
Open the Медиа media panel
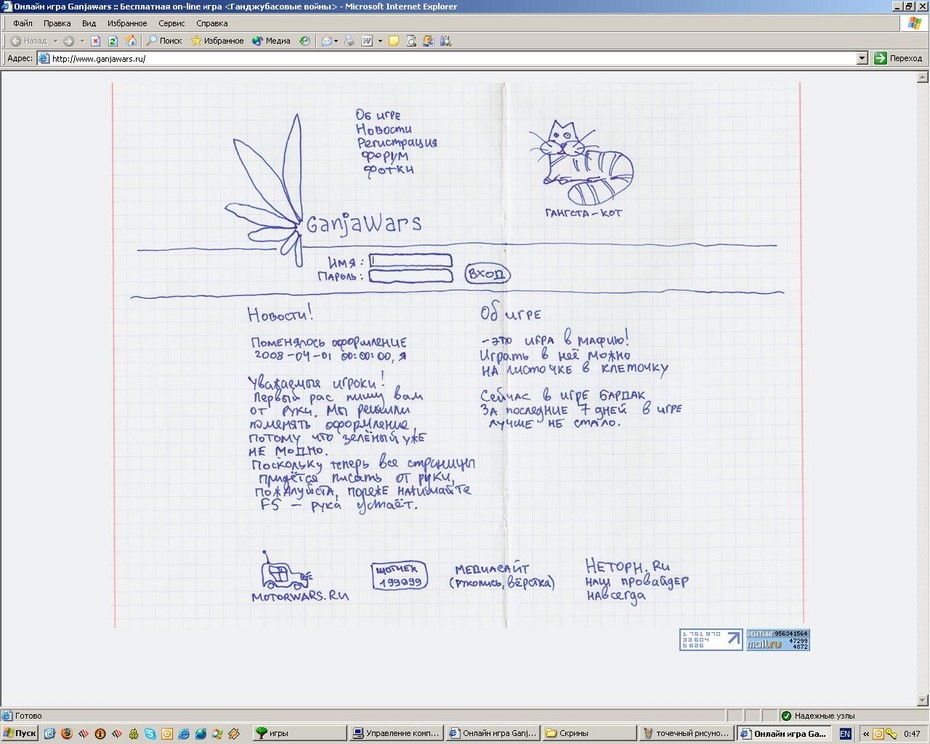coord(271,41)
